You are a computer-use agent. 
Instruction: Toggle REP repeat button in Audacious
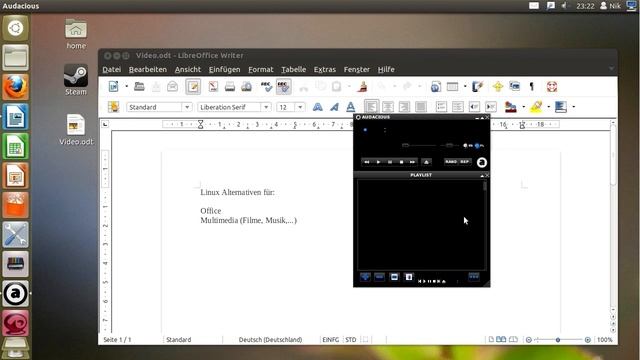click(464, 162)
